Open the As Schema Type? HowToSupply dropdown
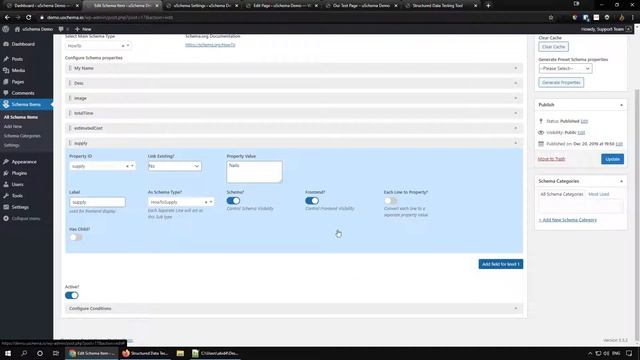 click(x=181, y=202)
